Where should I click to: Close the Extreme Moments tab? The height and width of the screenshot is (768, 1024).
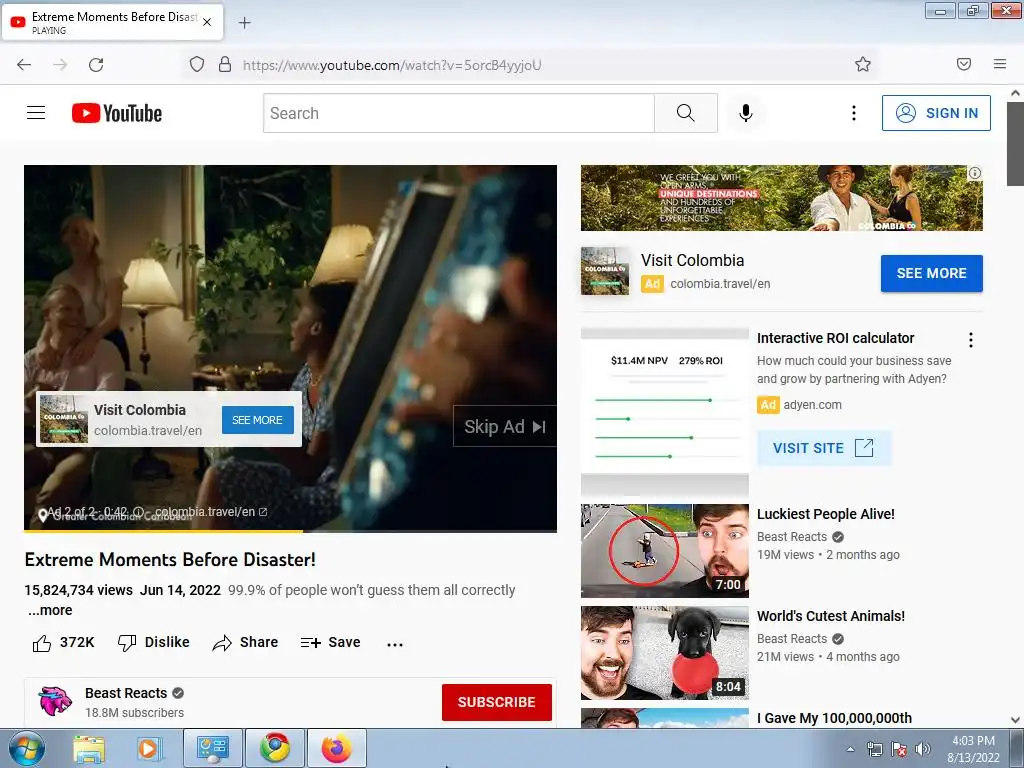207,22
